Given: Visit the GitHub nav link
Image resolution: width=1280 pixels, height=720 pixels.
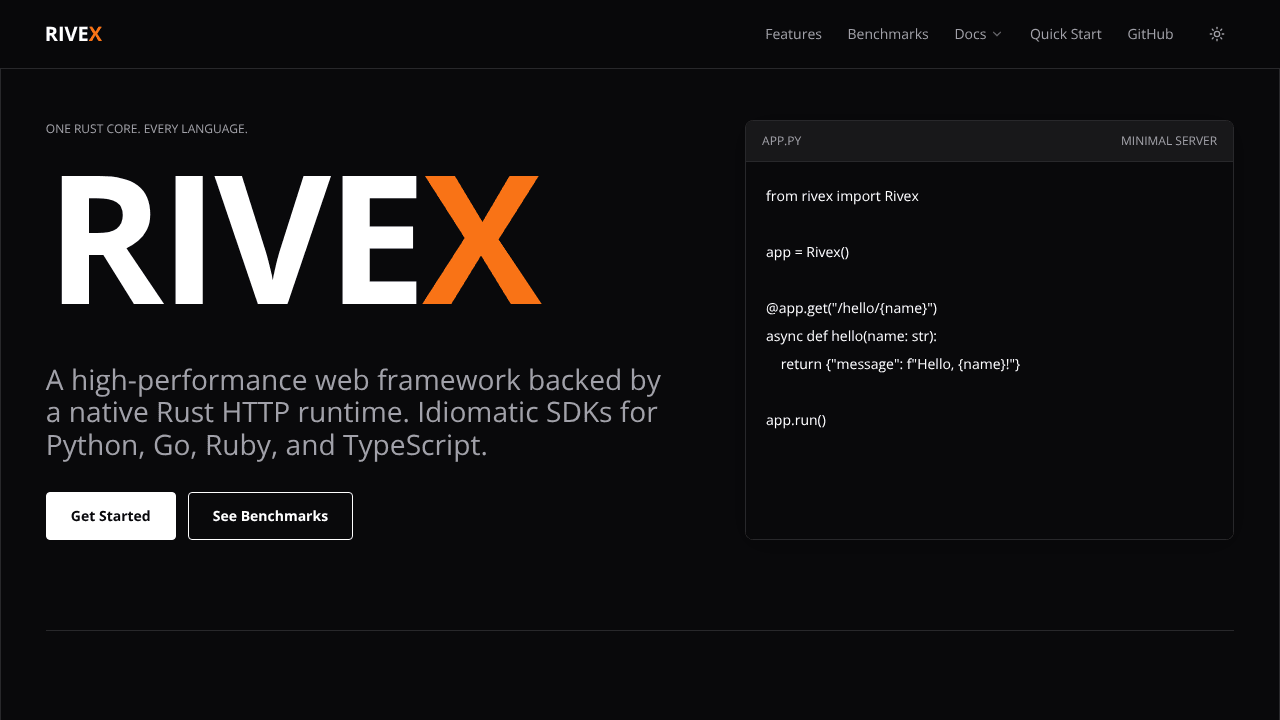Looking at the screenshot, I should (1150, 34).
